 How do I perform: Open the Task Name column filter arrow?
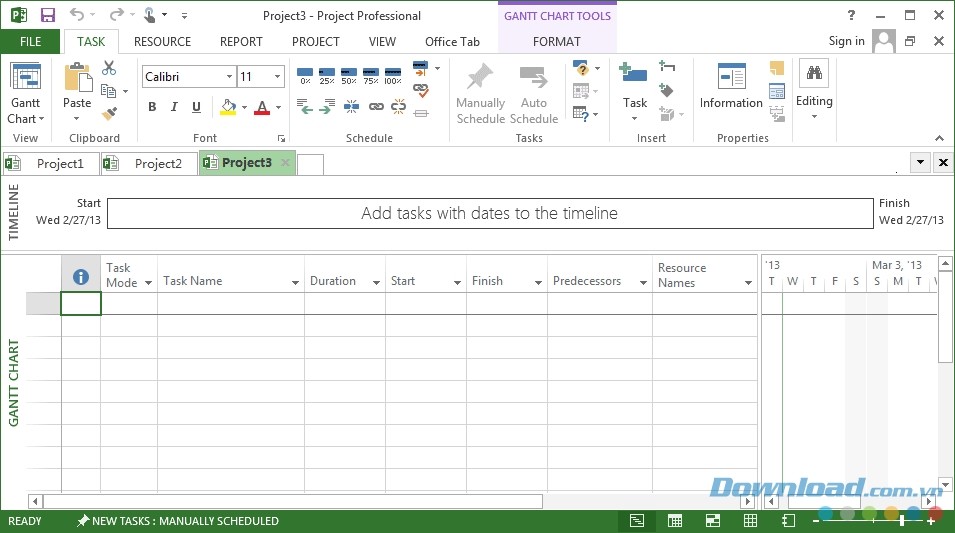pos(295,283)
